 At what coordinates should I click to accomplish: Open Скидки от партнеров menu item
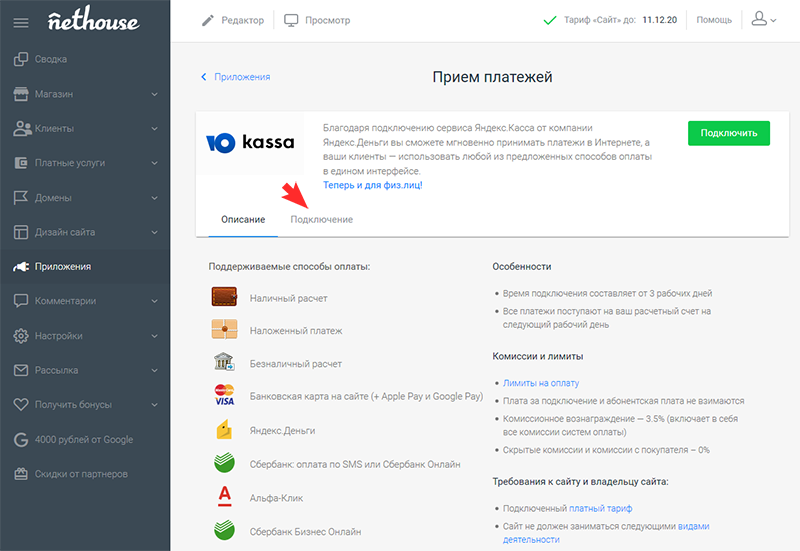click(85, 474)
